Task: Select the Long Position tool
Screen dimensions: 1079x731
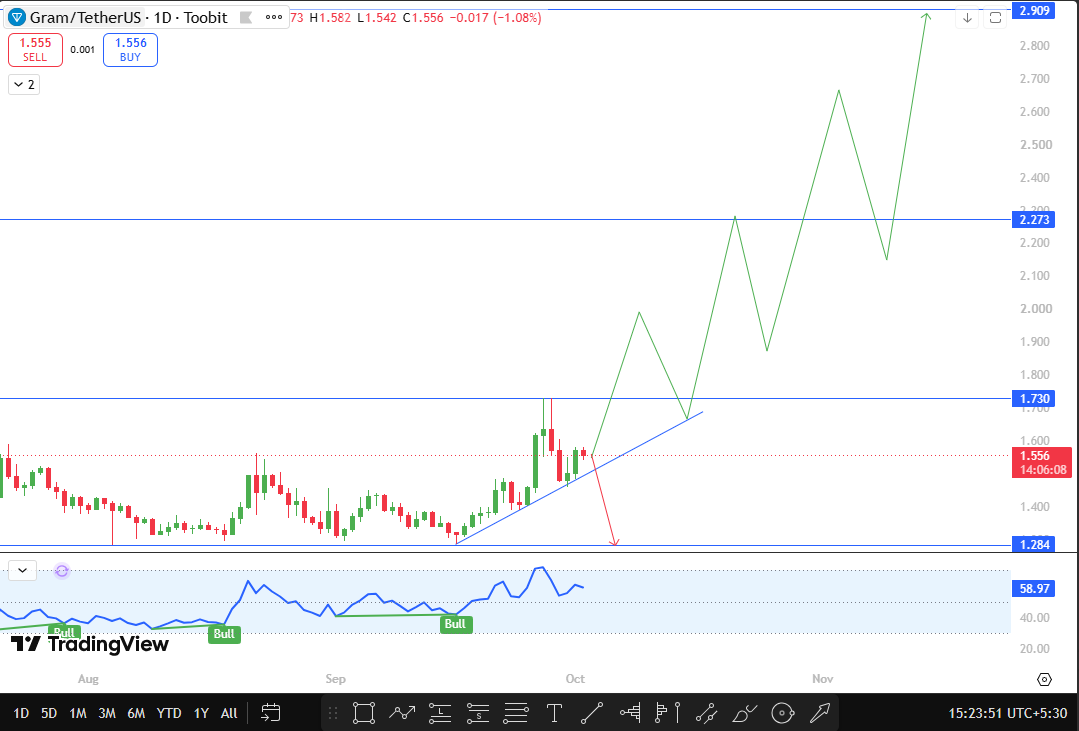Action: (x=440, y=713)
